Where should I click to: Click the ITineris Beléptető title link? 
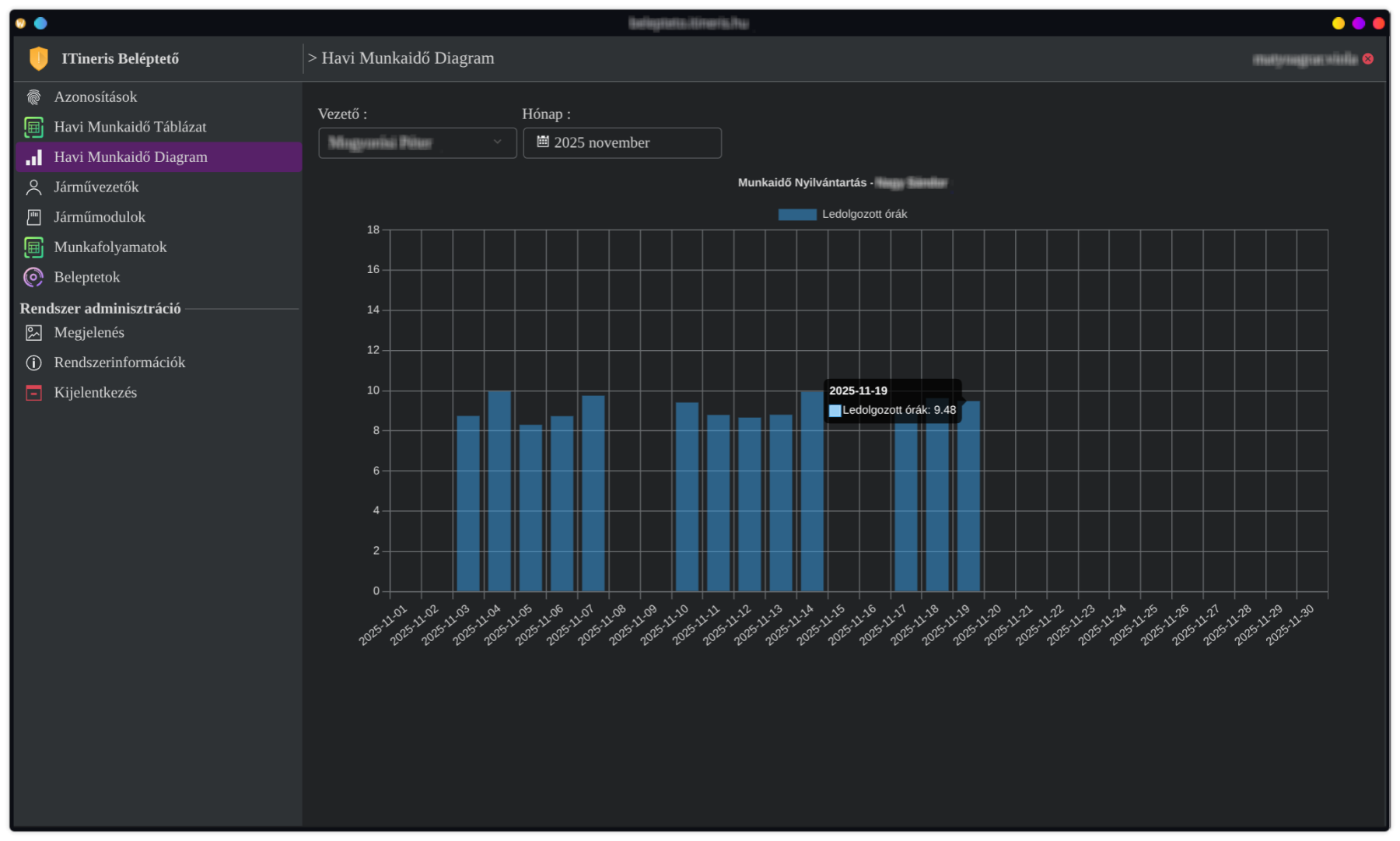tap(120, 58)
